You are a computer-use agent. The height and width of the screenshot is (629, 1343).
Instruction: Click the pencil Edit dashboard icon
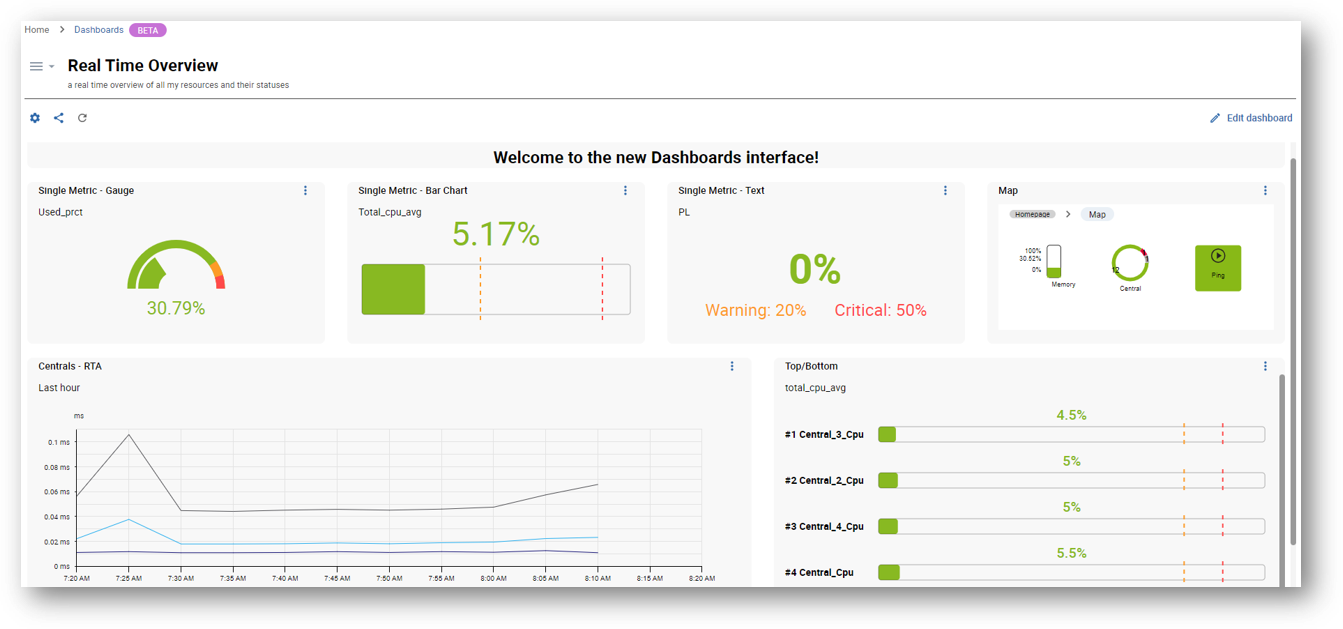pos(1215,118)
